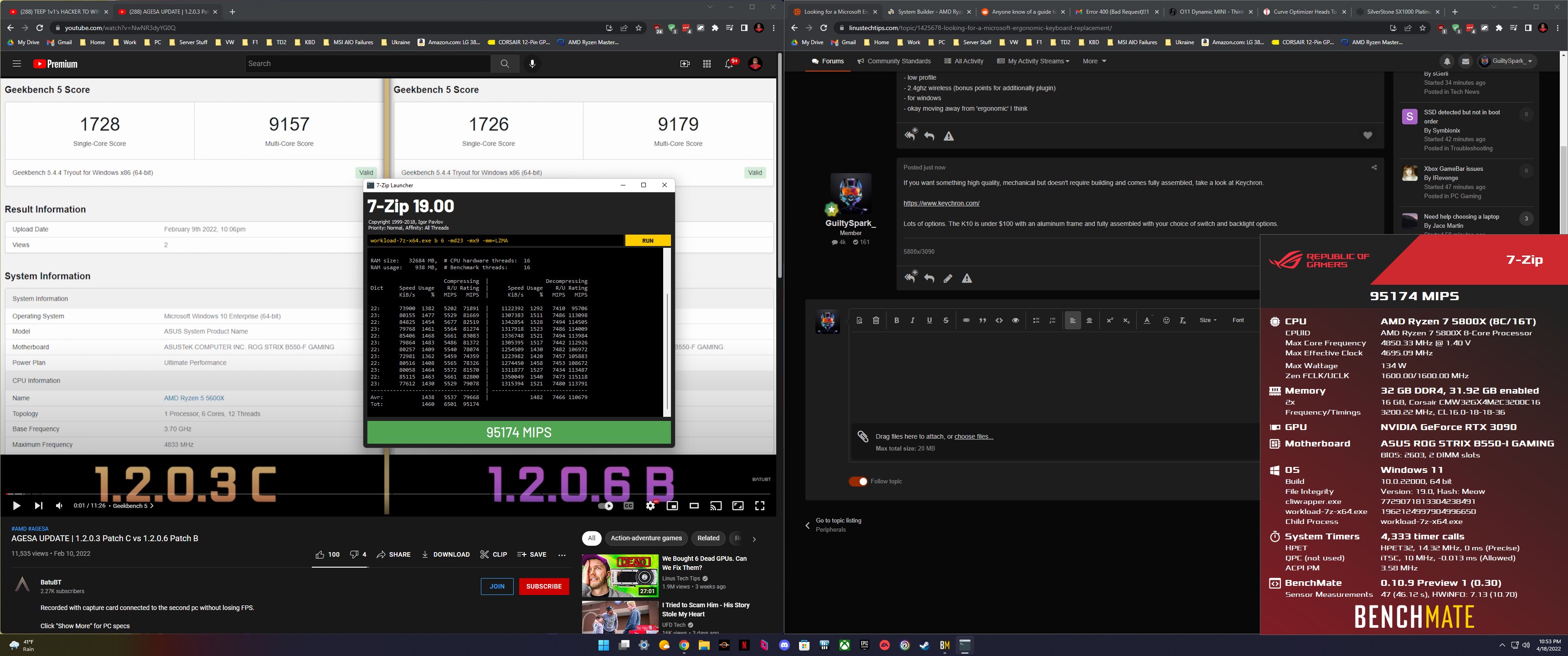Dislike the YouTube video
Viewport: 1568px width, 656px height.
pyautogui.click(x=358, y=554)
